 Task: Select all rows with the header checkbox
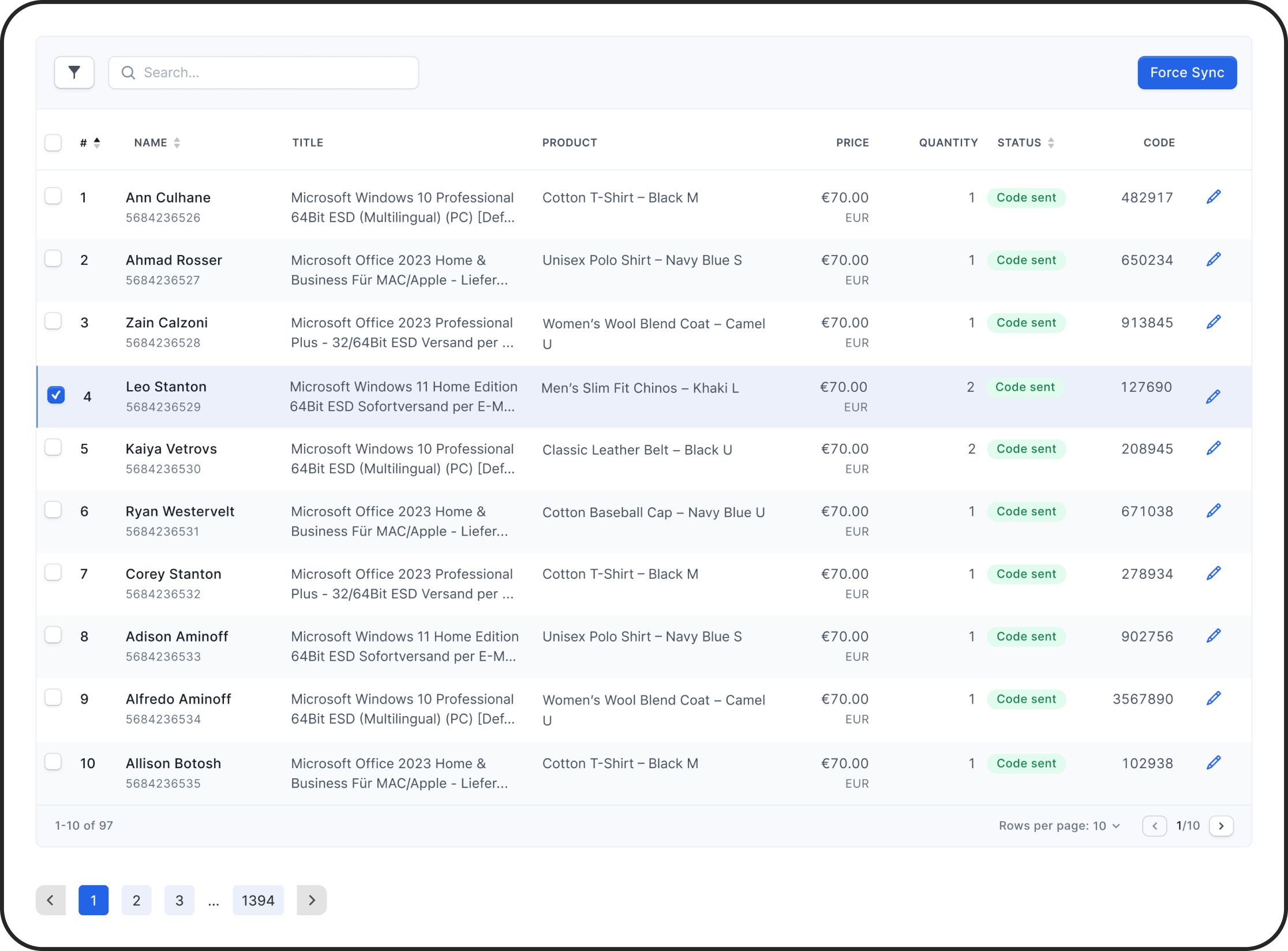53,142
